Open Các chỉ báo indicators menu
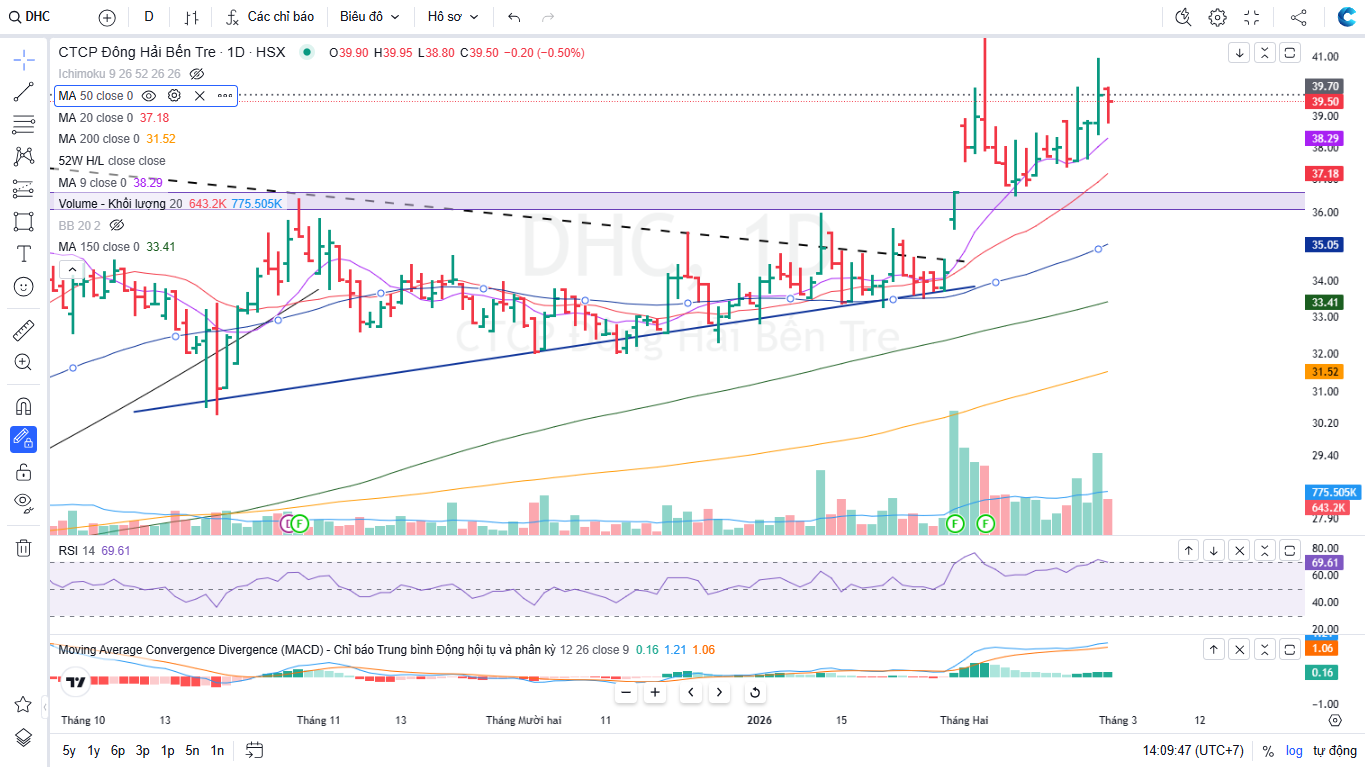 pos(269,17)
